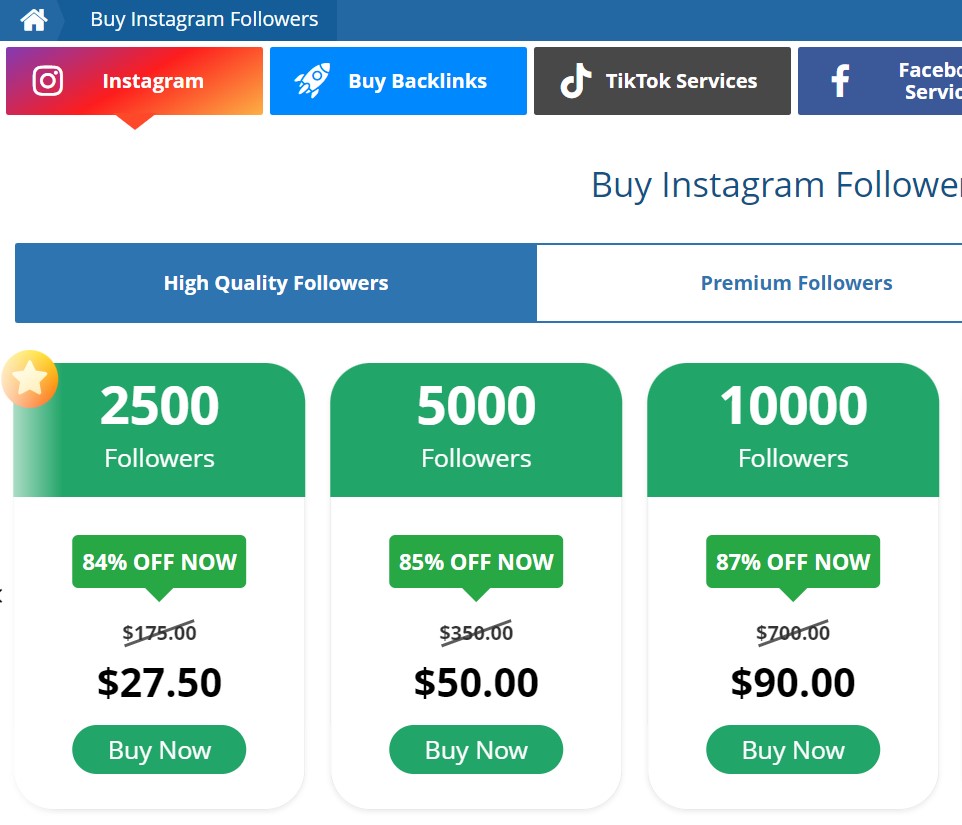This screenshot has width=962, height=825.
Task: Switch to Premium Followers tab
Action: tap(749, 283)
